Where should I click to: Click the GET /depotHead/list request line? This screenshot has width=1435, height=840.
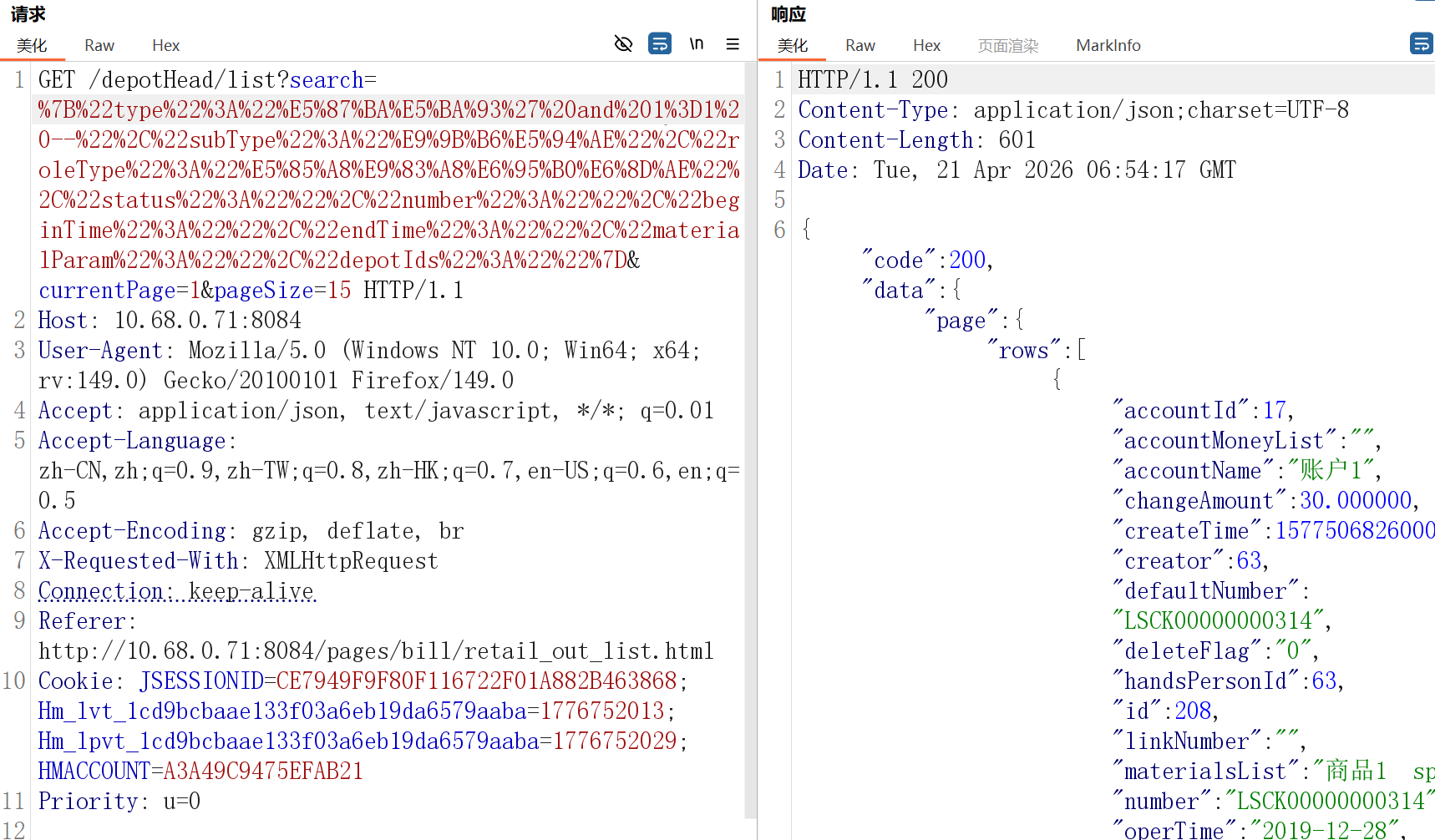point(208,80)
